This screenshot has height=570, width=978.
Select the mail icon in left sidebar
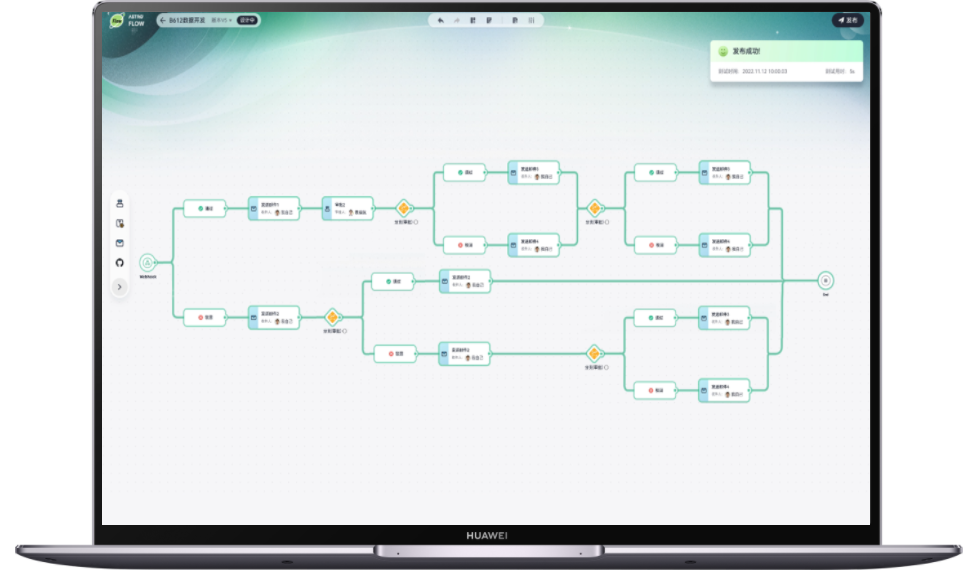coord(120,243)
